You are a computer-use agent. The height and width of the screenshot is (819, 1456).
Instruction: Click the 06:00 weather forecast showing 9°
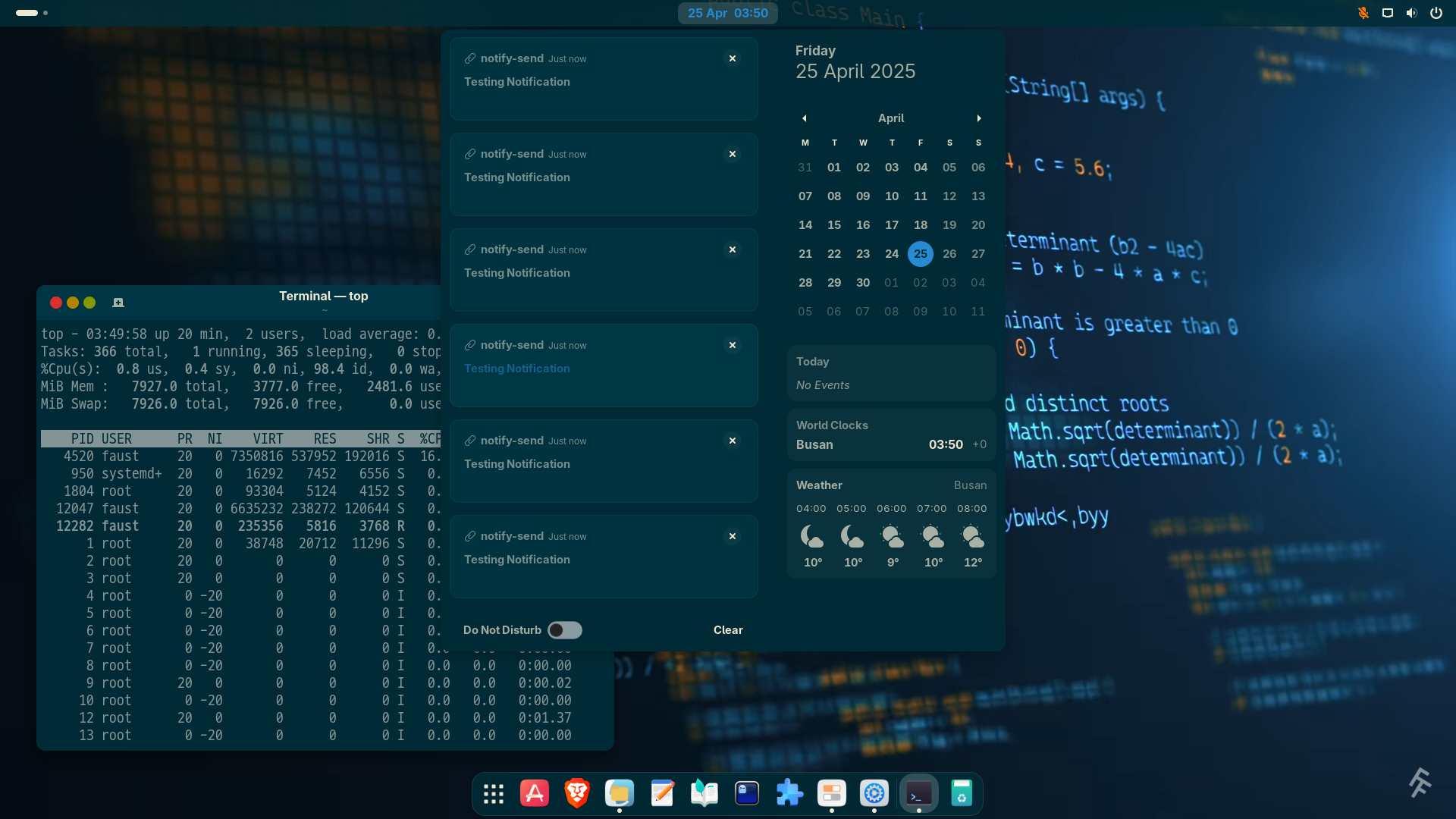pos(892,535)
